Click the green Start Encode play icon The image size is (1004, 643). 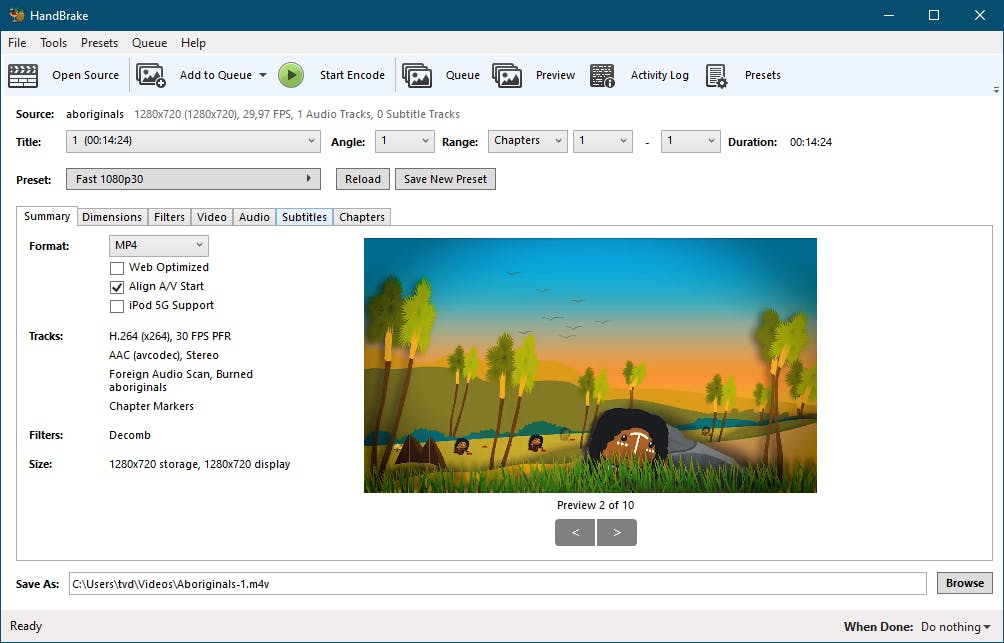coord(291,75)
